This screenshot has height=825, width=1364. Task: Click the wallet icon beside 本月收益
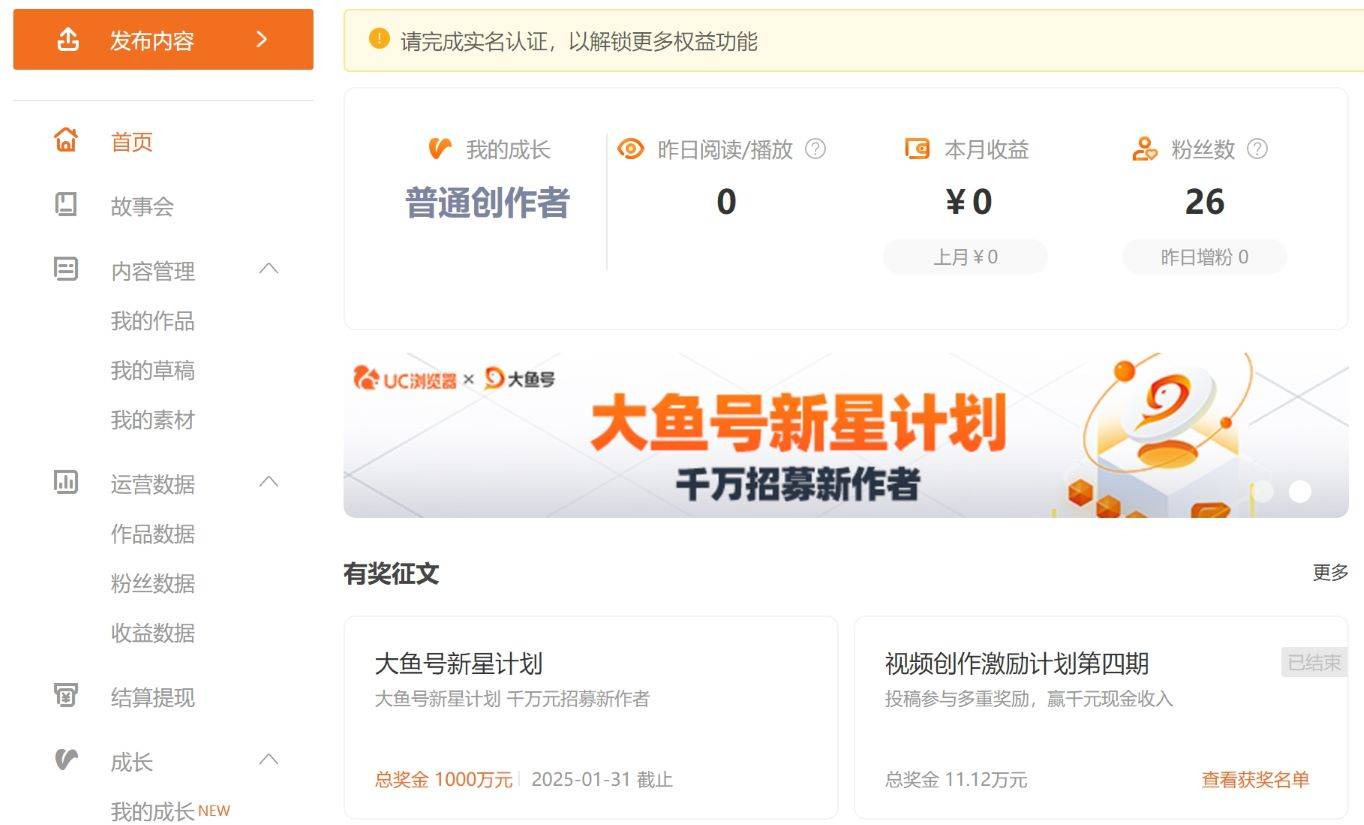pos(917,149)
